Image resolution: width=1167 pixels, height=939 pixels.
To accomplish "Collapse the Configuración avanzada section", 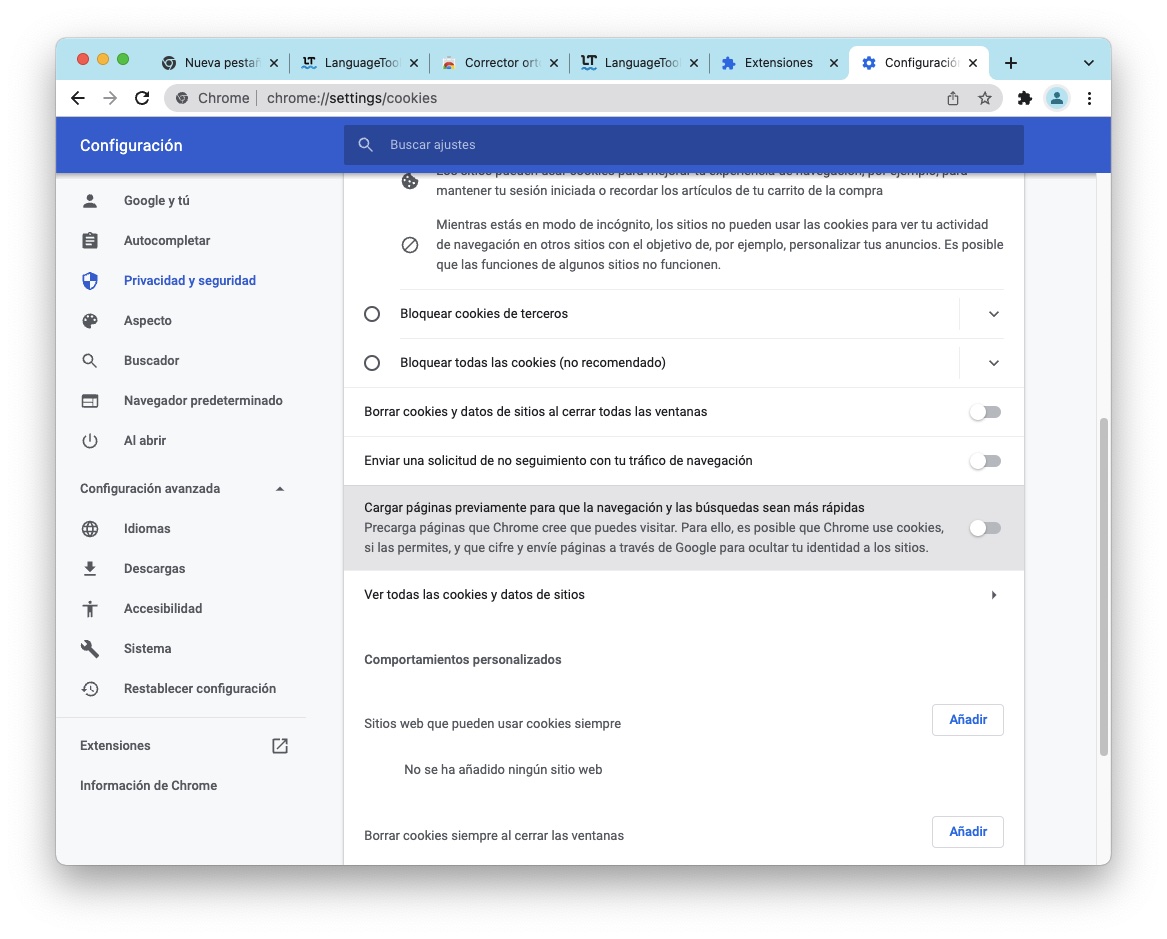I will 280,489.
